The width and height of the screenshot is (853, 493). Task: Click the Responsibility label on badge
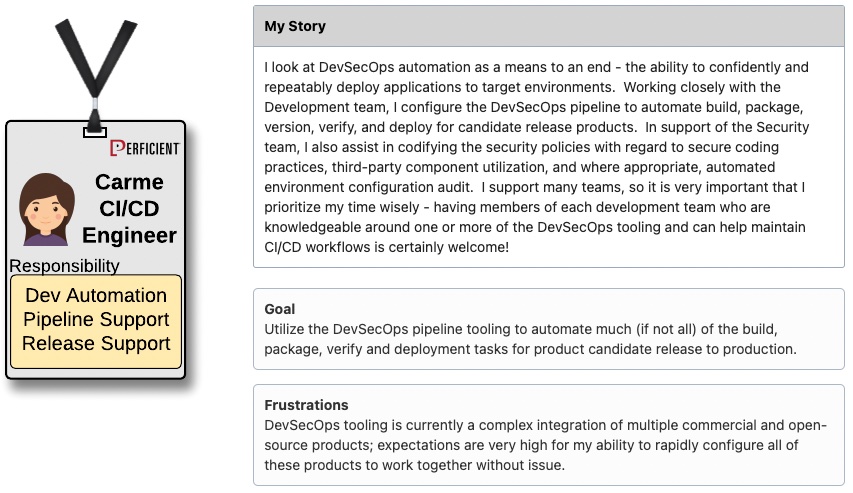[x=64, y=266]
